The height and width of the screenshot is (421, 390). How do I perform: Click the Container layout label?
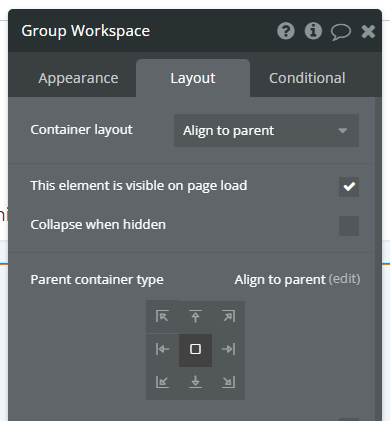(82, 130)
